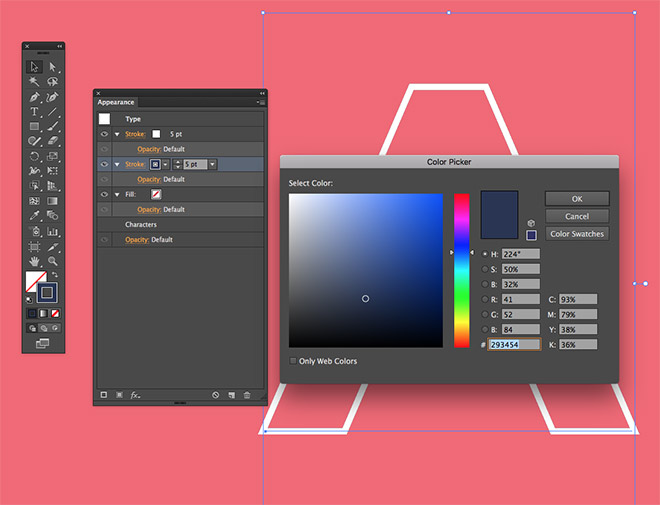Select the Pen tool

tap(34, 97)
